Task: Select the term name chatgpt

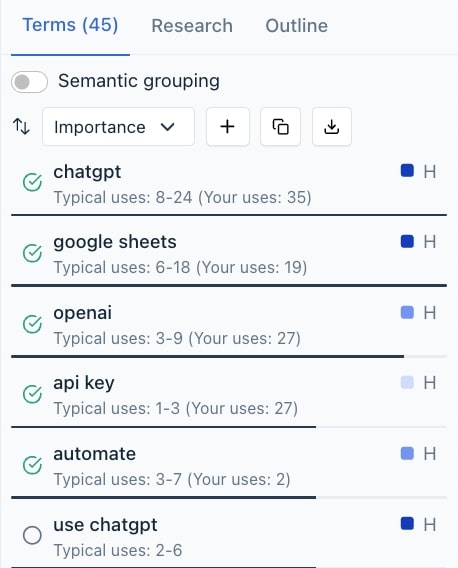Action: 87,172
